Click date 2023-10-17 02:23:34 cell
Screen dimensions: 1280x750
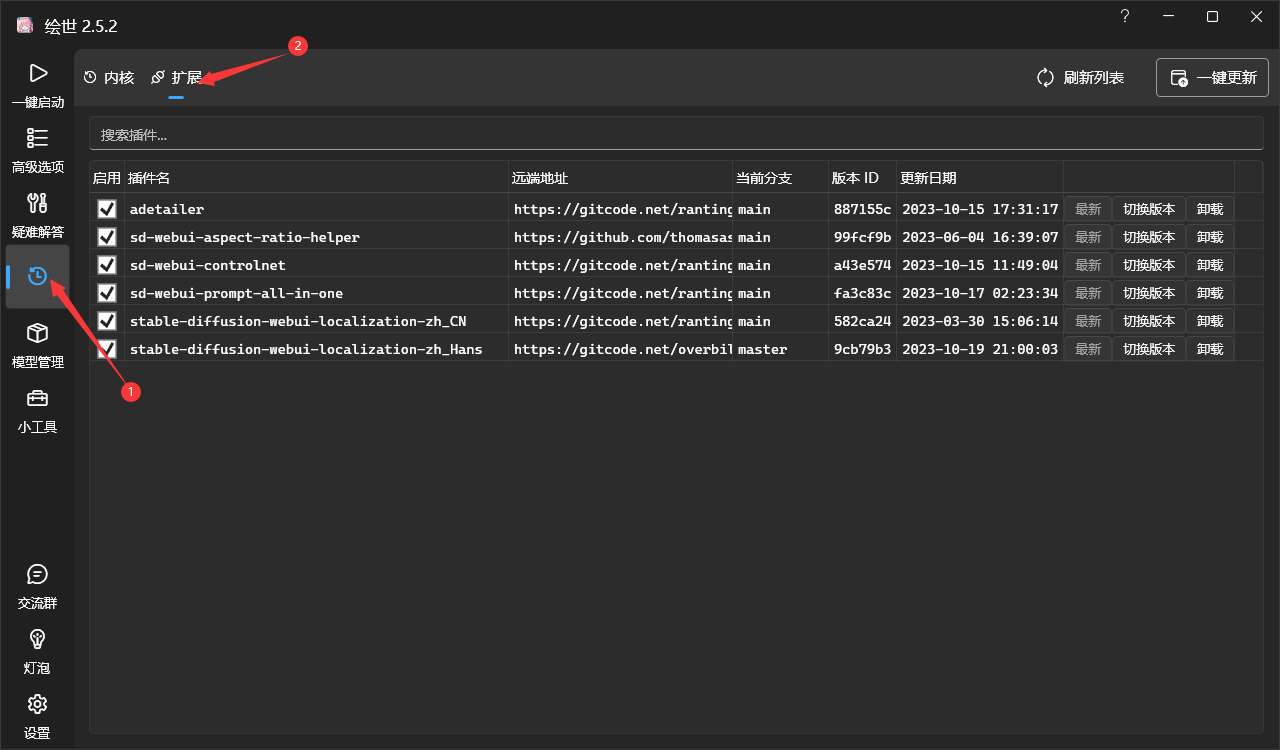980,293
